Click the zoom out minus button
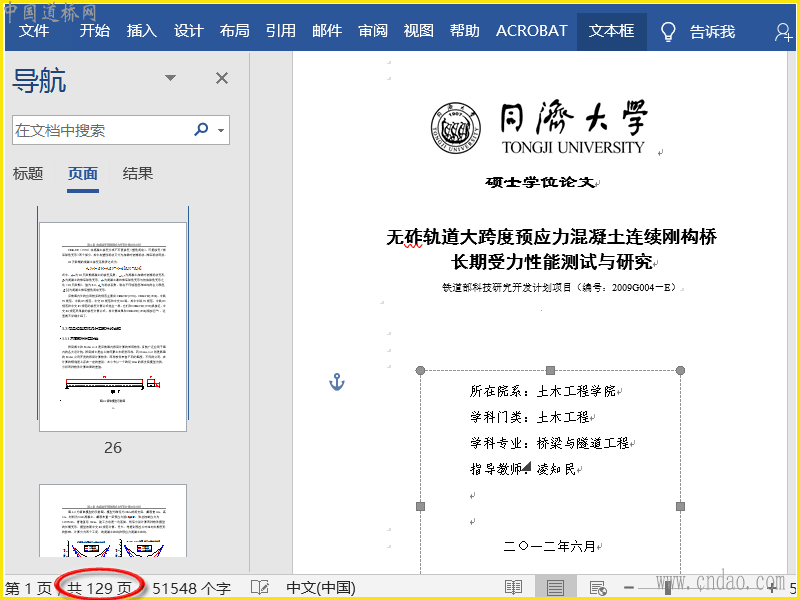This screenshot has width=800, height=600. pos(629,588)
